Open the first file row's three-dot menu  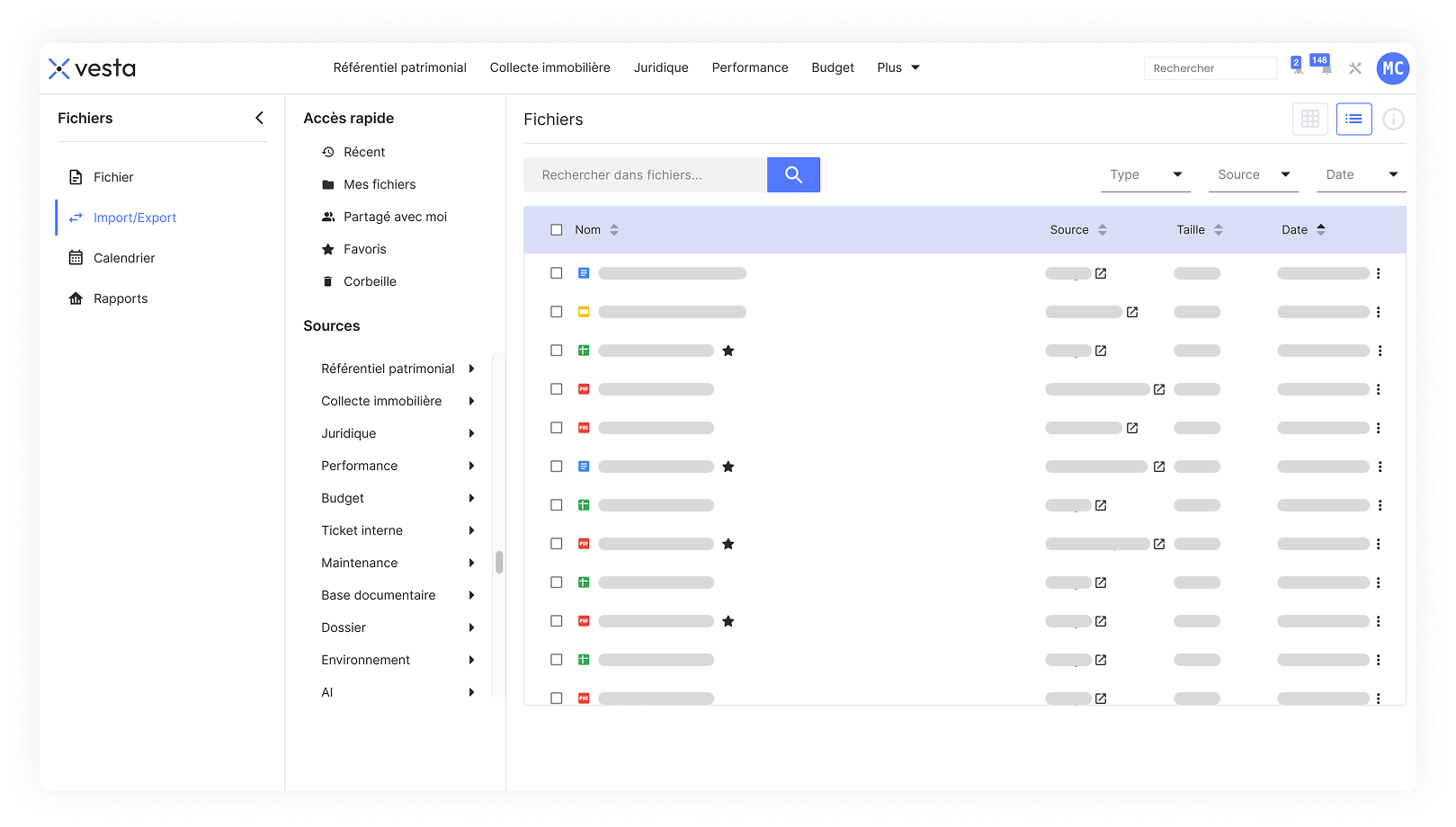1379,273
